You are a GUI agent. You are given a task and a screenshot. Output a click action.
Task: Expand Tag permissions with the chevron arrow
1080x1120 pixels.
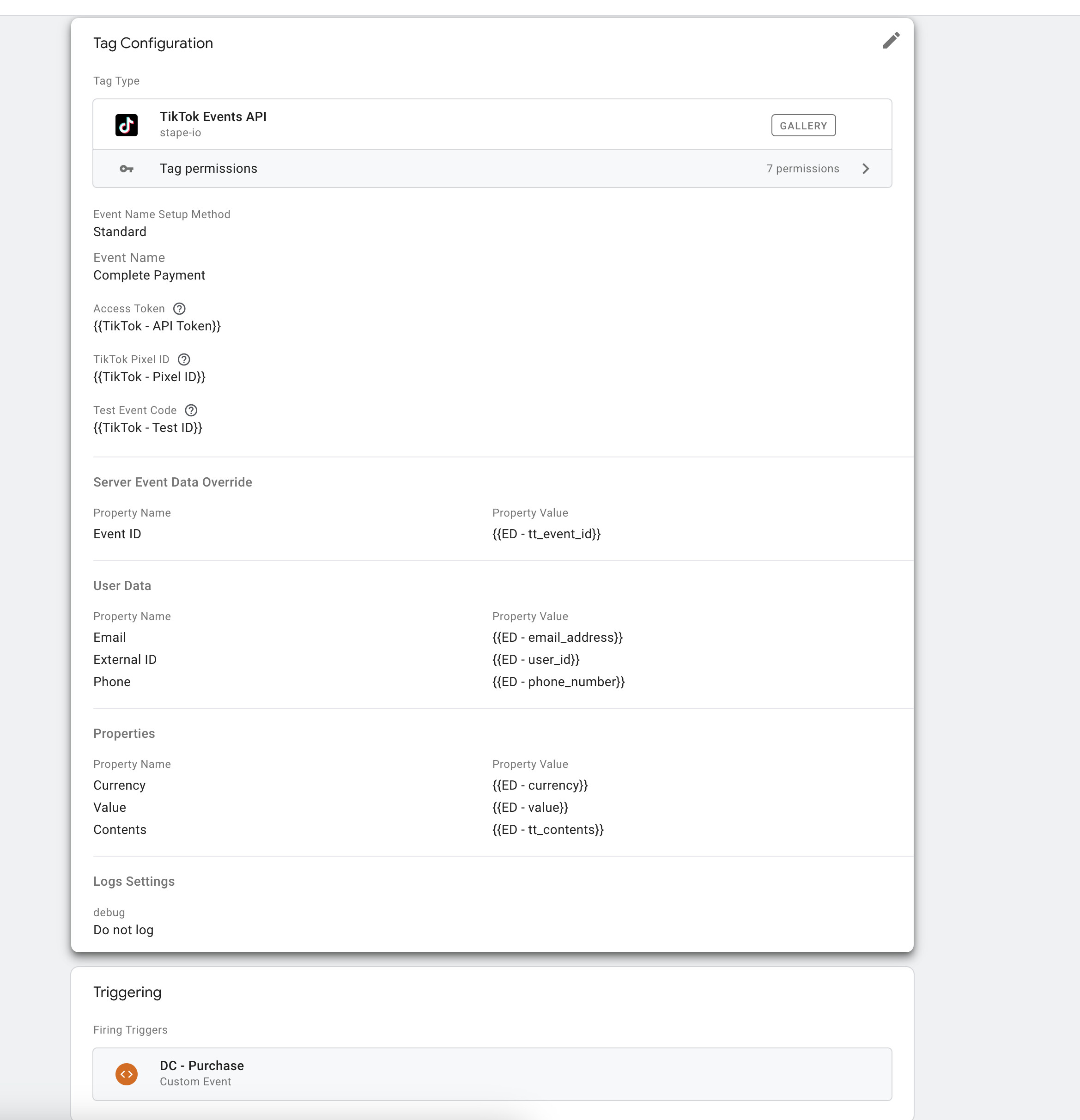tap(866, 169)
